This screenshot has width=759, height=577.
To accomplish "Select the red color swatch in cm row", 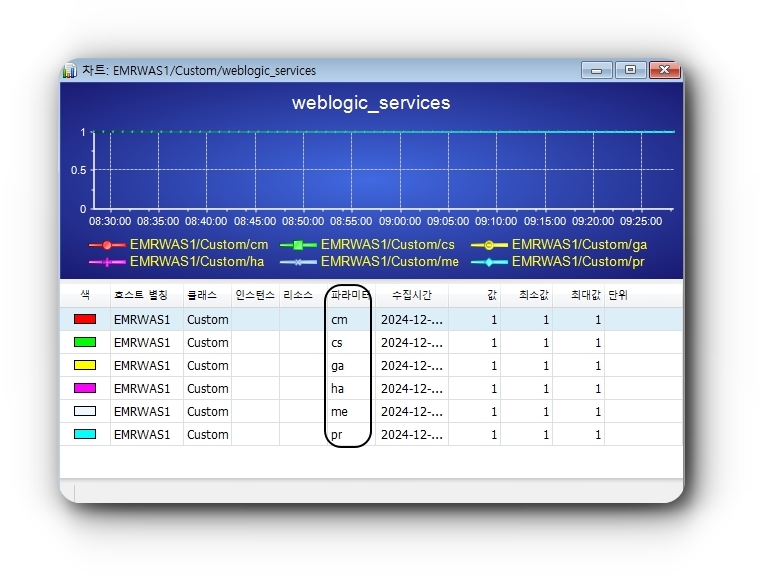I will [85, 320].
